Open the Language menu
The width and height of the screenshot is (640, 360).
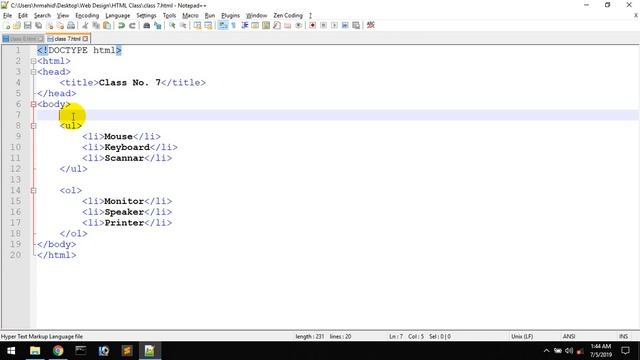coord(118,16)
